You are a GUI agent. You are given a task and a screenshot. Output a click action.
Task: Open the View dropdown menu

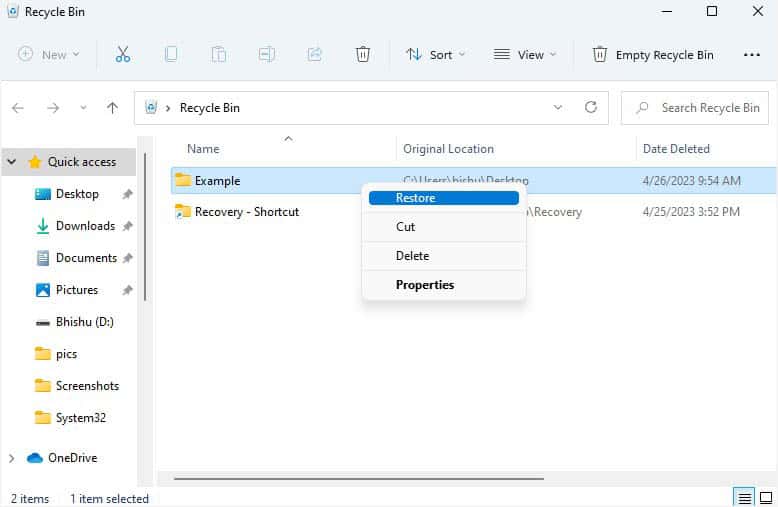pos(524,55)
